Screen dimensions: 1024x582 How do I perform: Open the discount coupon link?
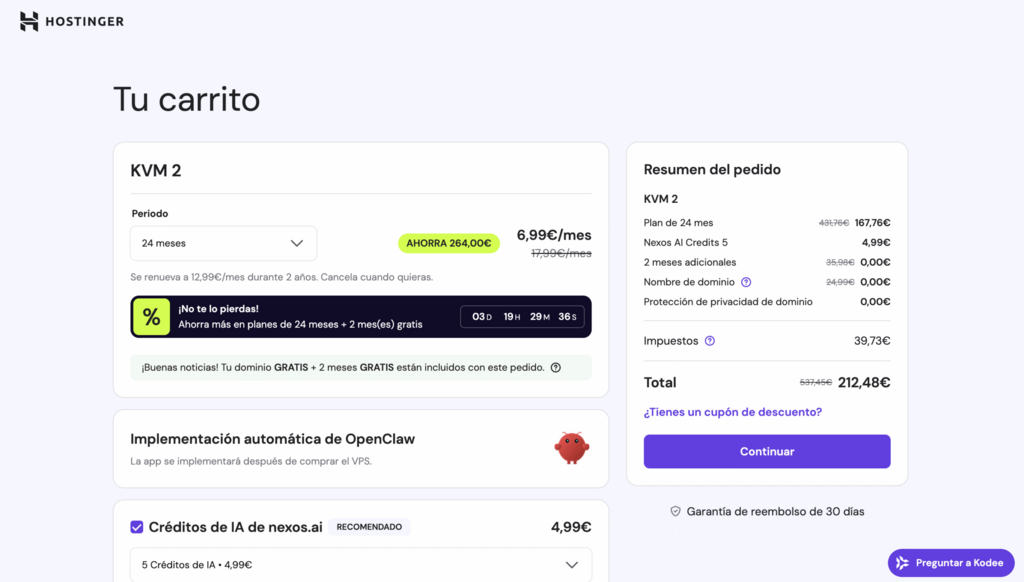coord(731,412)
